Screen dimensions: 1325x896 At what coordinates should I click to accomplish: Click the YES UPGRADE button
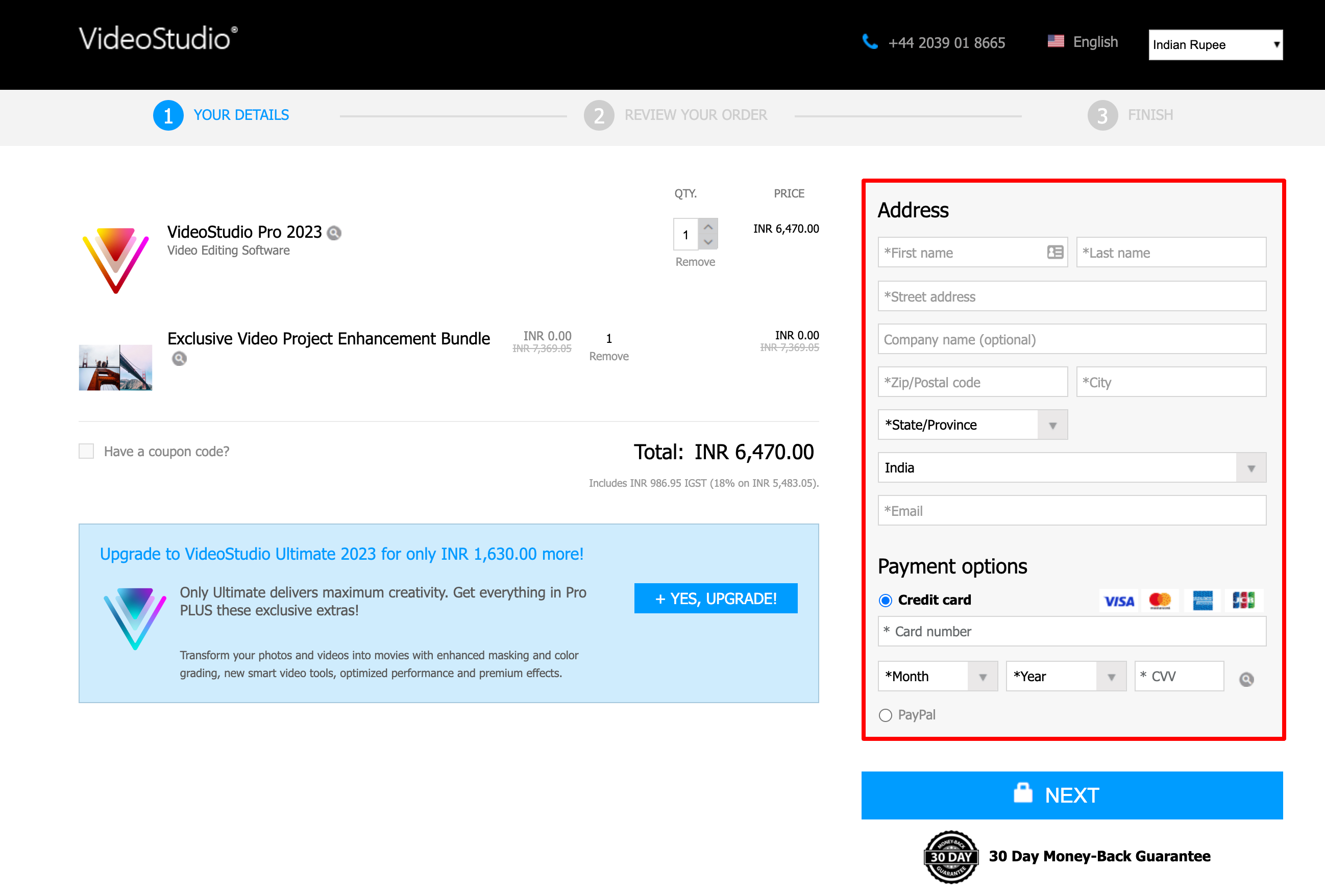click(x=717, y=597)
